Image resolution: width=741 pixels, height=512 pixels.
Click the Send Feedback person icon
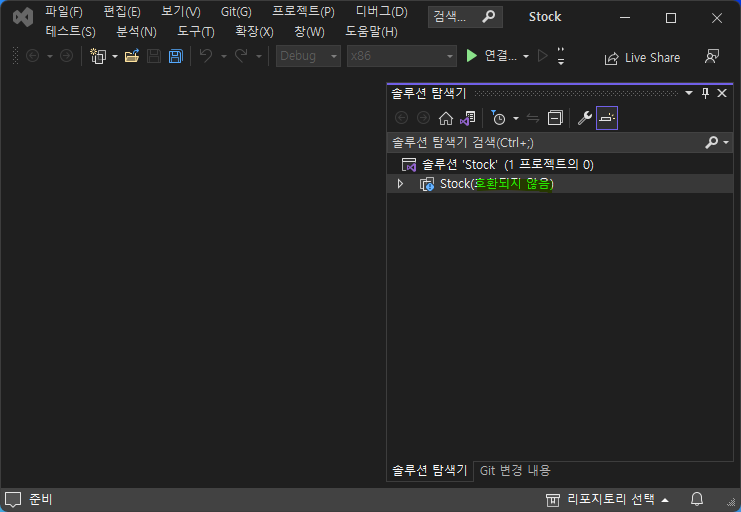point(712,56)
